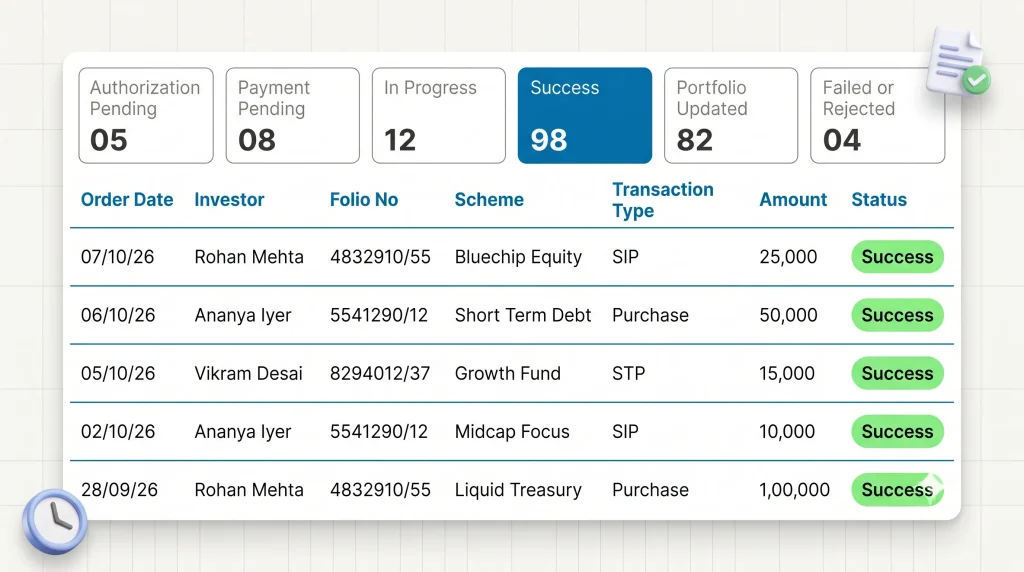Viewport: 1024px width, 572px height.
Task: Click SIP type in Midcap Focus row
Action: [x=625, y=431]
